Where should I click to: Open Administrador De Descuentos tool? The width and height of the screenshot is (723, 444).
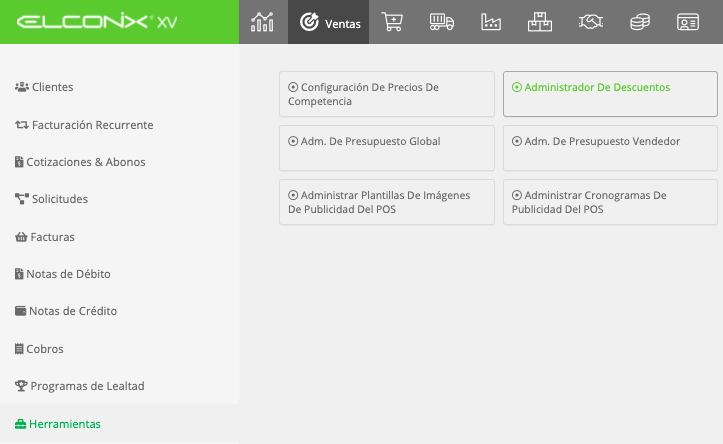[610, 94]
